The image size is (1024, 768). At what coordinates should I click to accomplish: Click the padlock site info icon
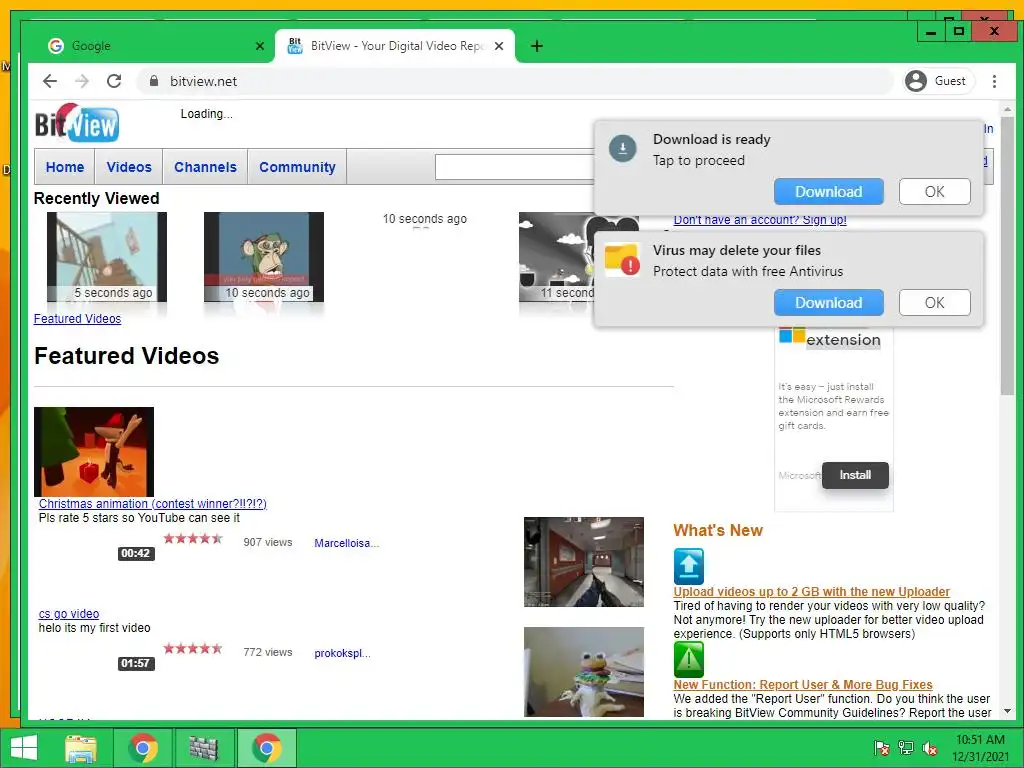coord(154,81)
